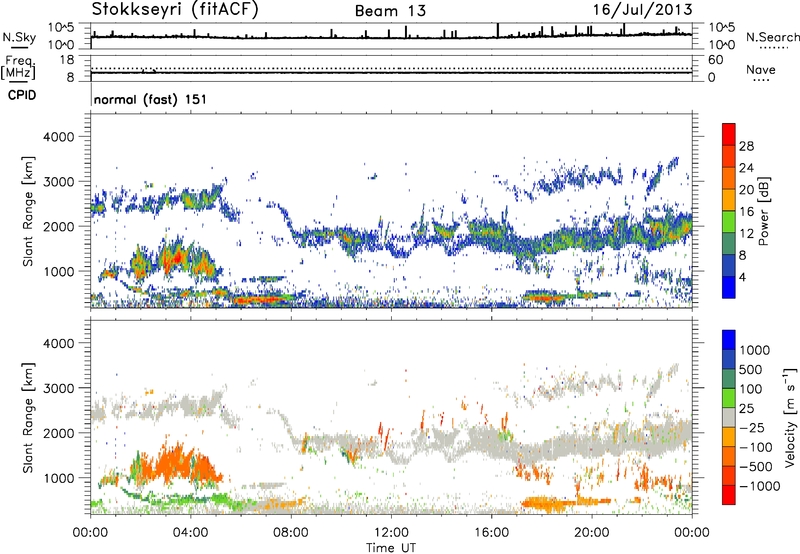This screenshot has height=554, width=800.
Task: Click the 'CPID' label
Action: point(22,95)
